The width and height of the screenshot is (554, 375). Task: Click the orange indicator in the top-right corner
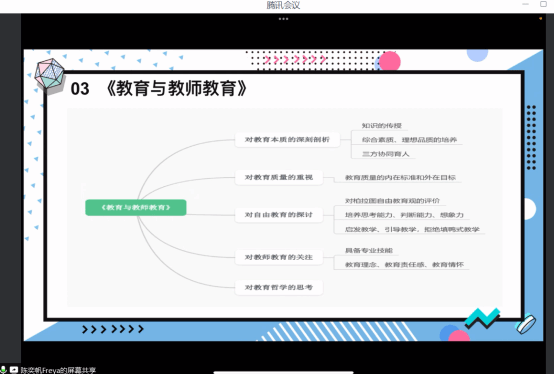541,18
